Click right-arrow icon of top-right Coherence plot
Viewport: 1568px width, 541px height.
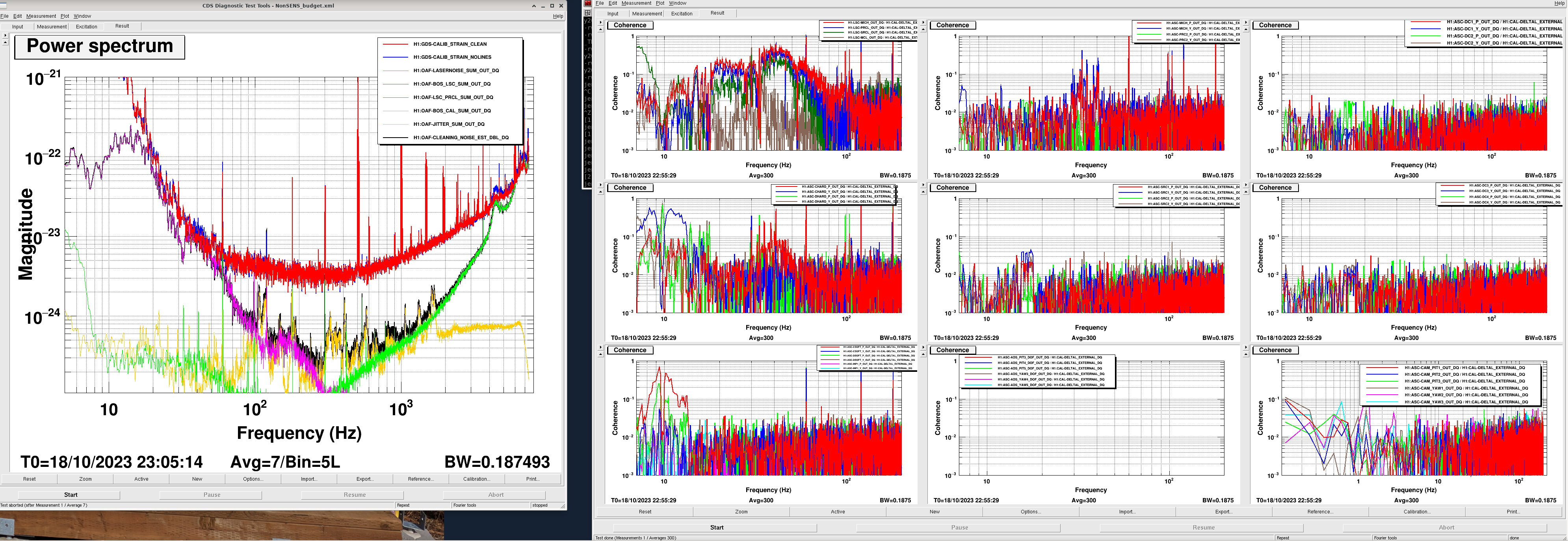click(1245, 22)
